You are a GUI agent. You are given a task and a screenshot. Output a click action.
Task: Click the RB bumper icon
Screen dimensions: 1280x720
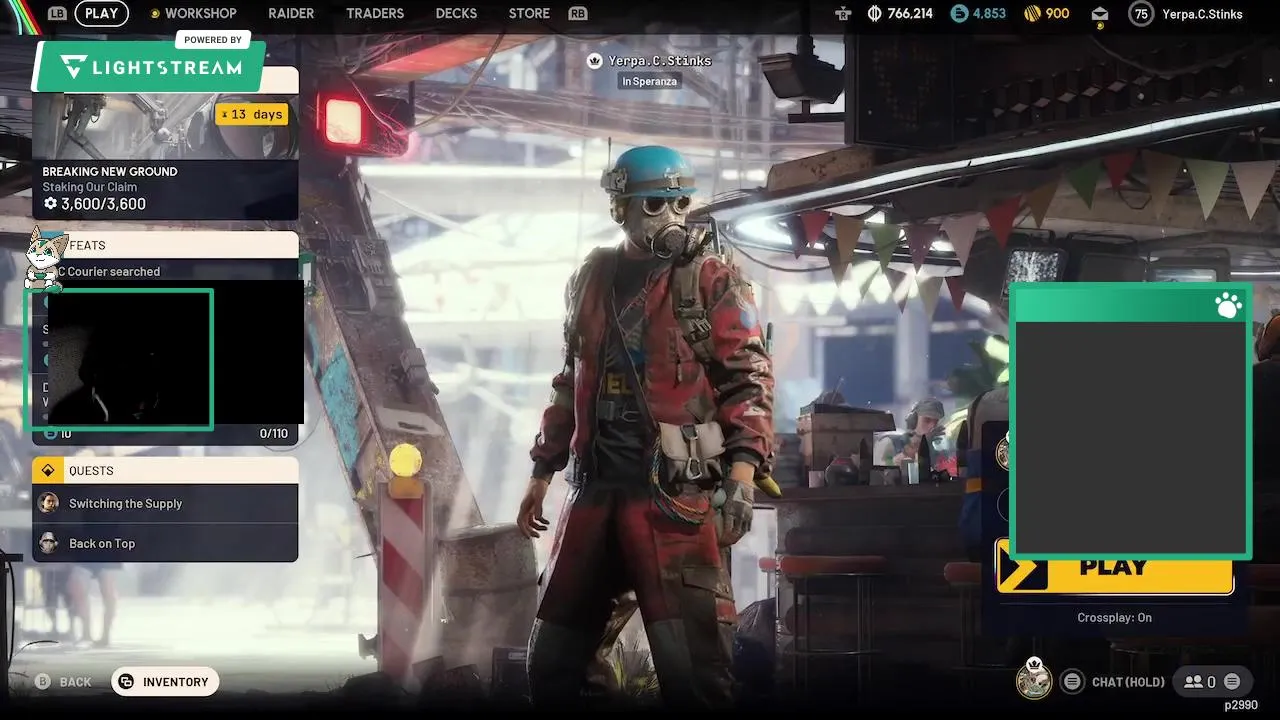tap(577, 13)
